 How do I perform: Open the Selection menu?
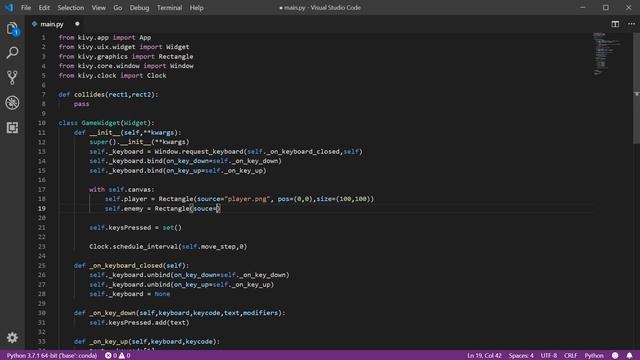71,8
